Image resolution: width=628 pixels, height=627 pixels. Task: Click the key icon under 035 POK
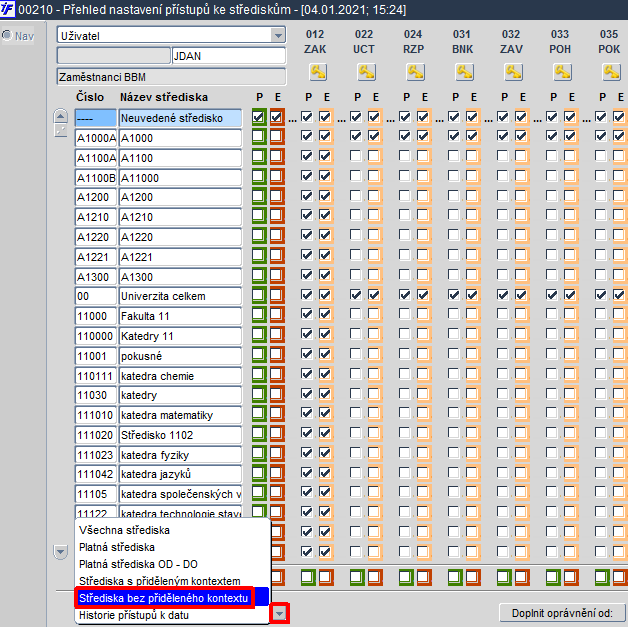coord(611,72)
